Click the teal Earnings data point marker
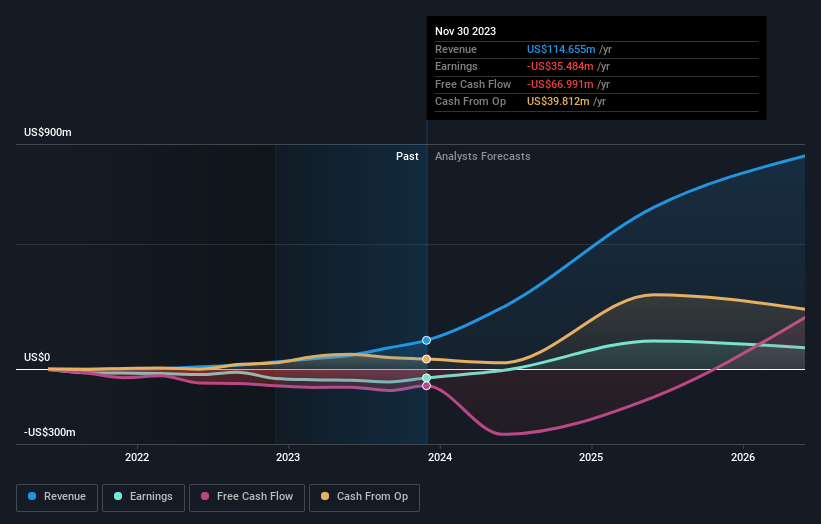The image size is (821, 524). (x=426, y=378)
